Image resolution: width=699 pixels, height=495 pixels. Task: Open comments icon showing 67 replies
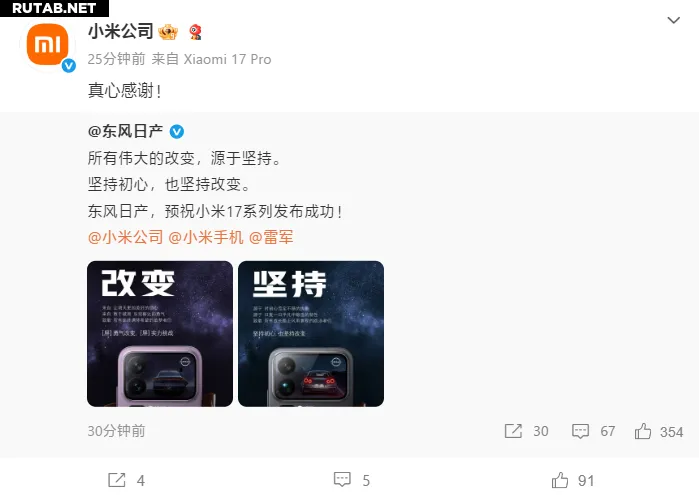tap(580, 431)
